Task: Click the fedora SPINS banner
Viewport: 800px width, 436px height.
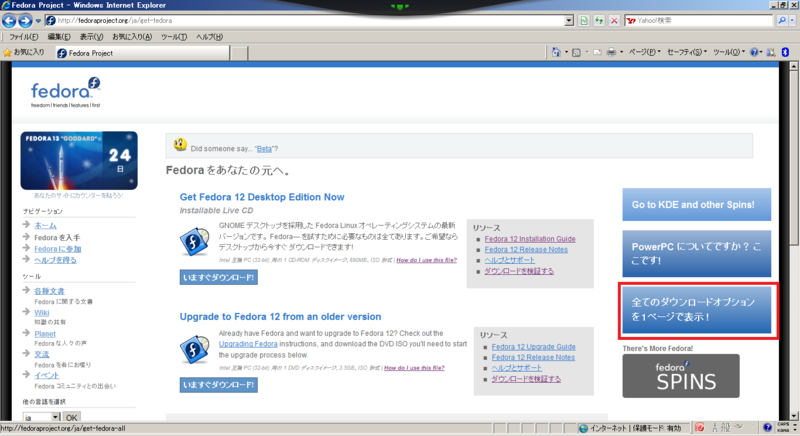Action: (x=681, y=376)
